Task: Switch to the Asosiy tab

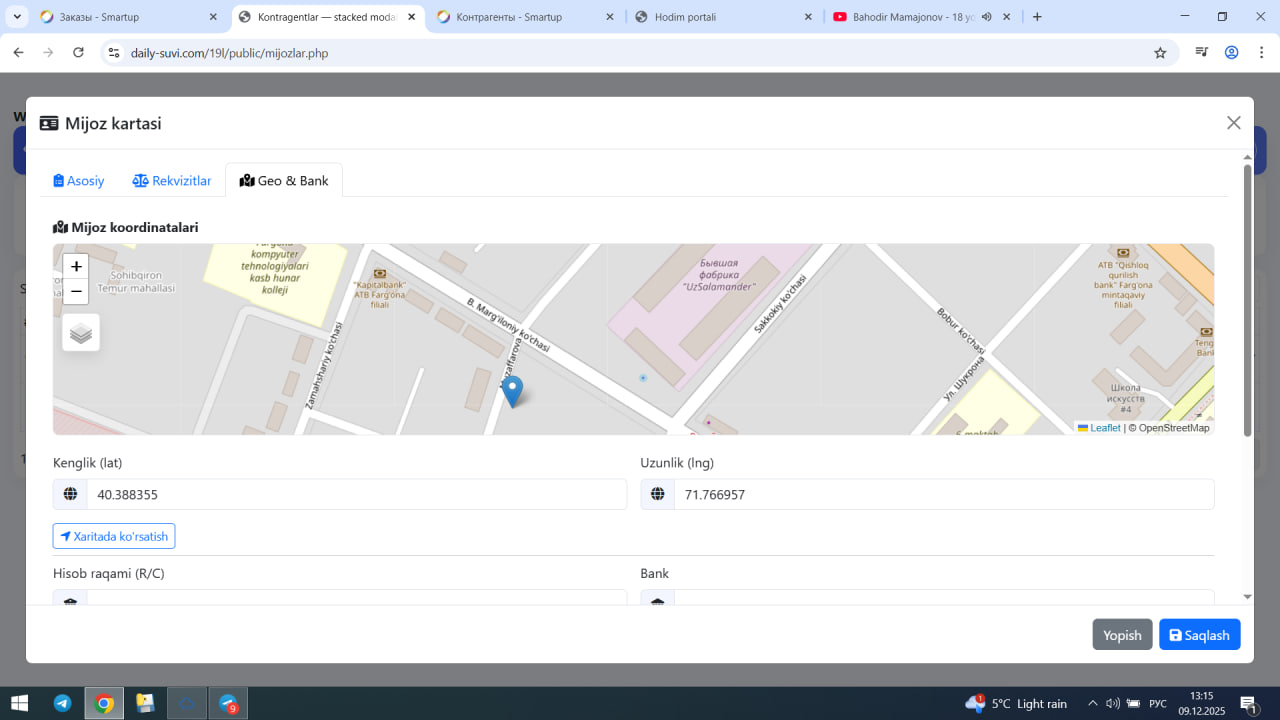Action: [79, 181]
